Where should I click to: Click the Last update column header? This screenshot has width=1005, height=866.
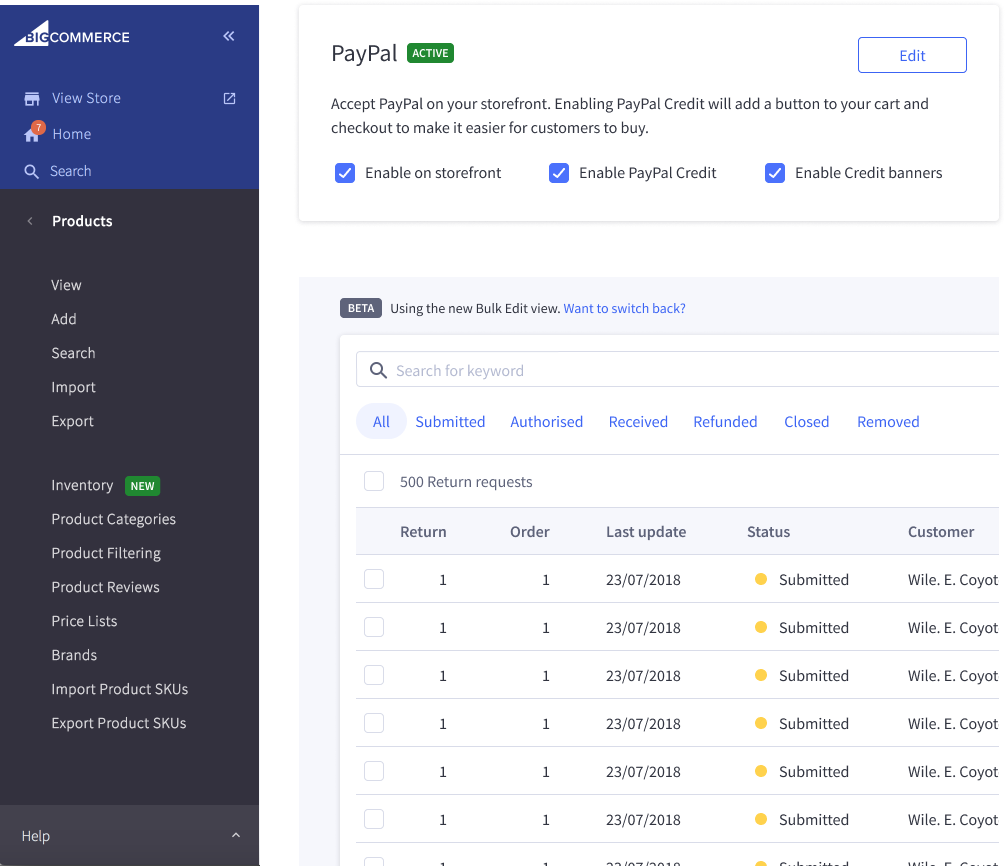[x=646, y=532]
